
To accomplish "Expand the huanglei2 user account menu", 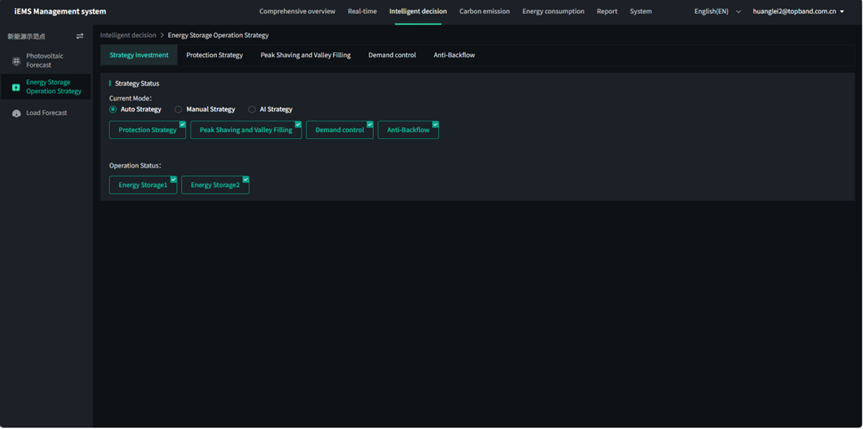I will point(800,11).
